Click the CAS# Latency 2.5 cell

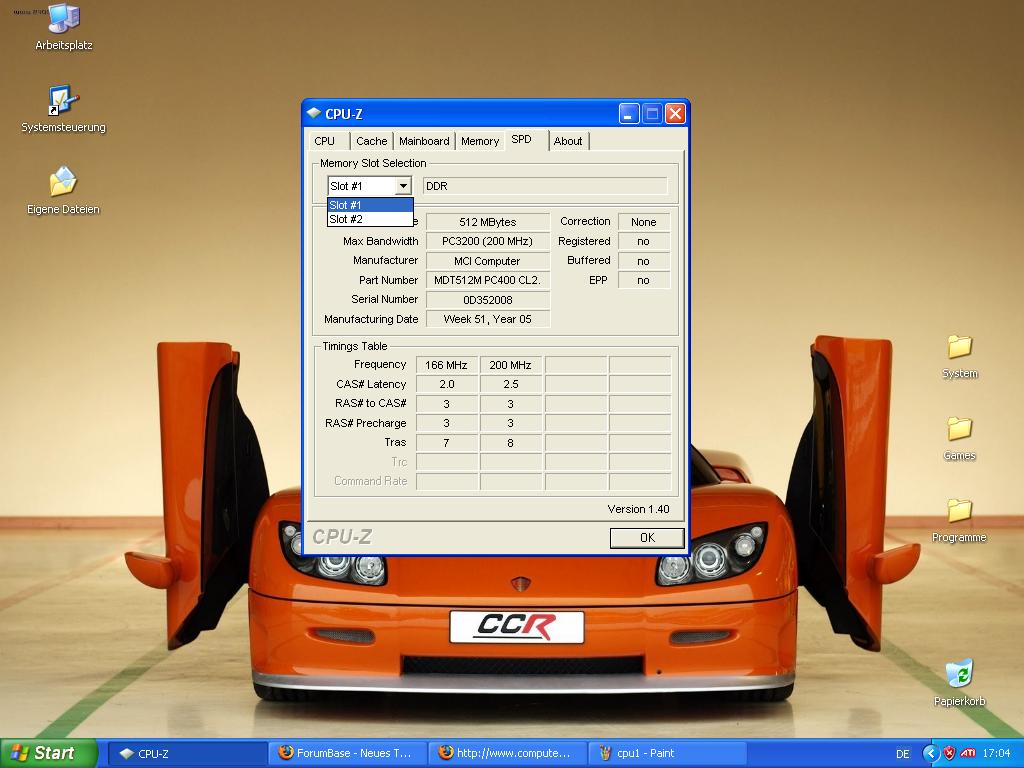(511, 384)
